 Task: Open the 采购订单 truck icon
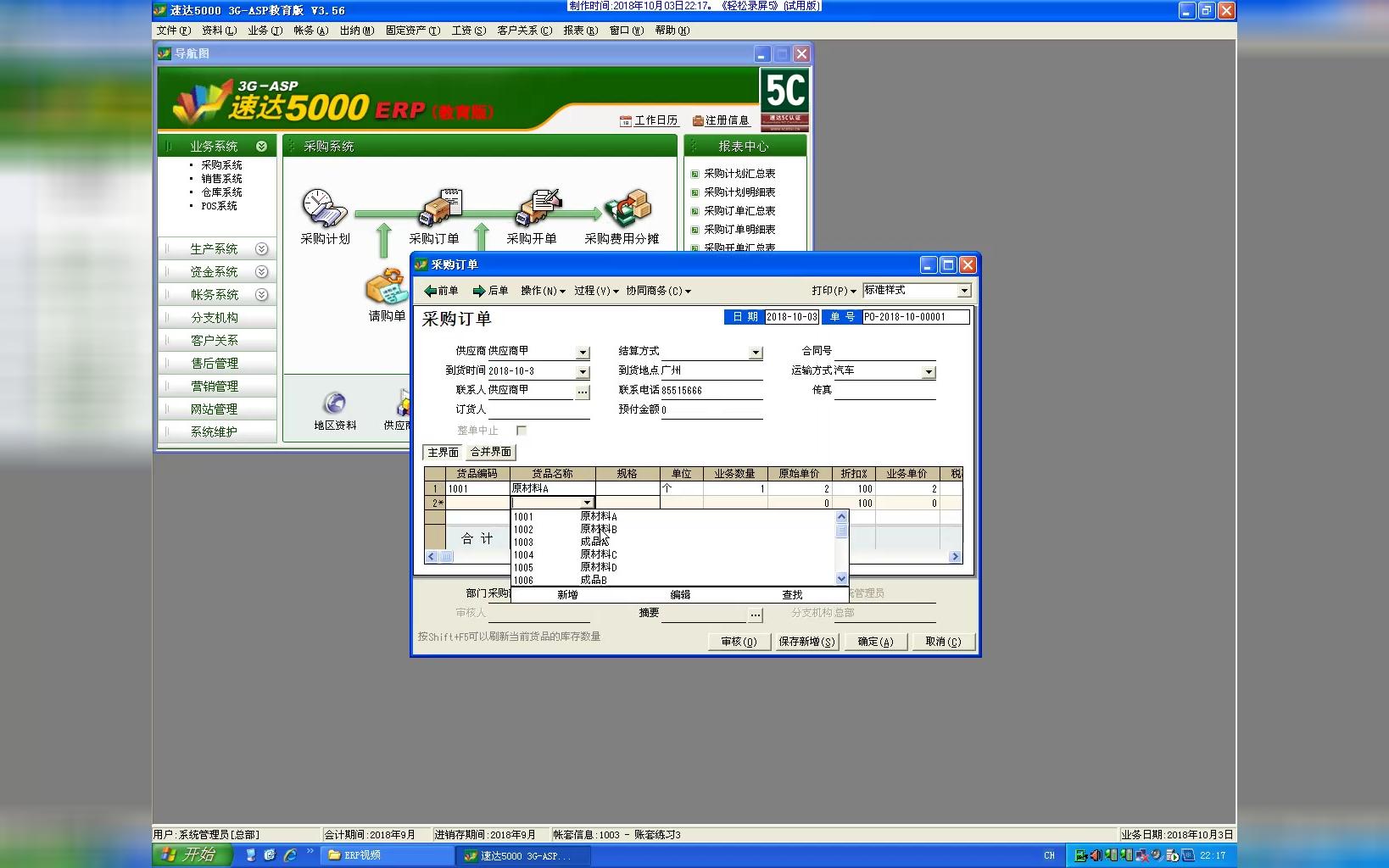point(439,208)
